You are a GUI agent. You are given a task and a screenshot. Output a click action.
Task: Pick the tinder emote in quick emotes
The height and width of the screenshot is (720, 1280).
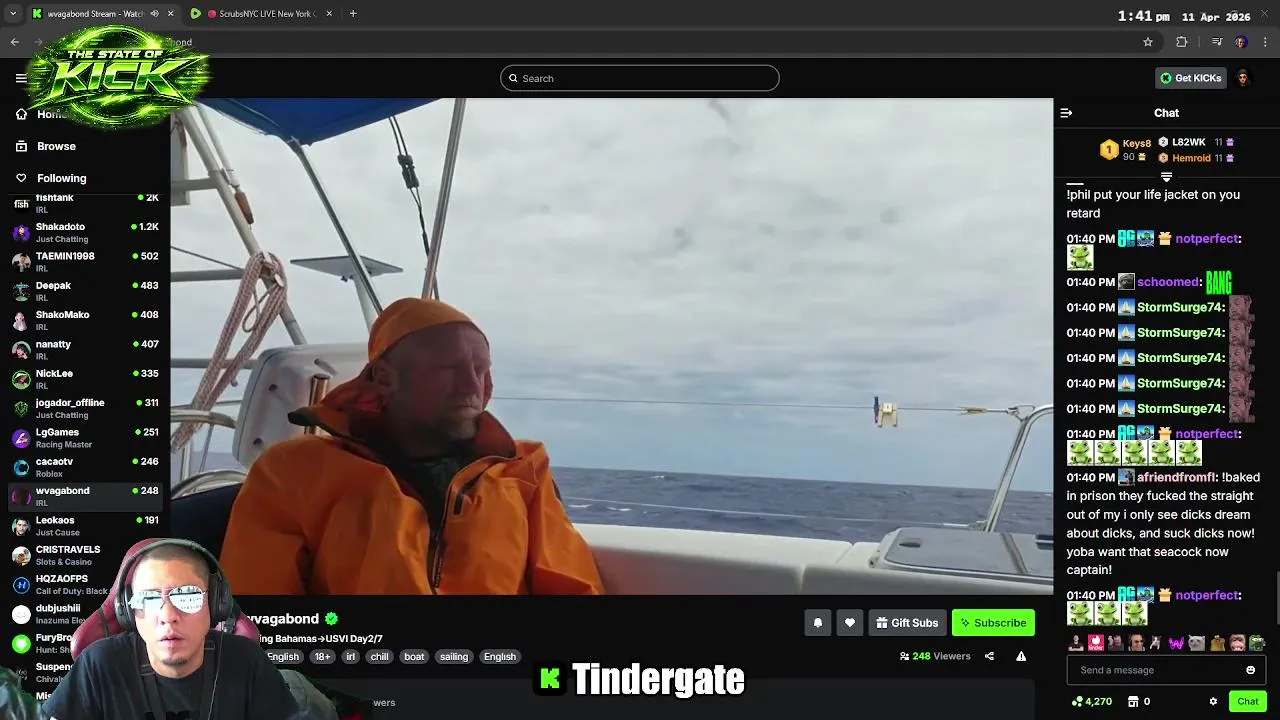pyautogui.click(x=1096, y=643)
